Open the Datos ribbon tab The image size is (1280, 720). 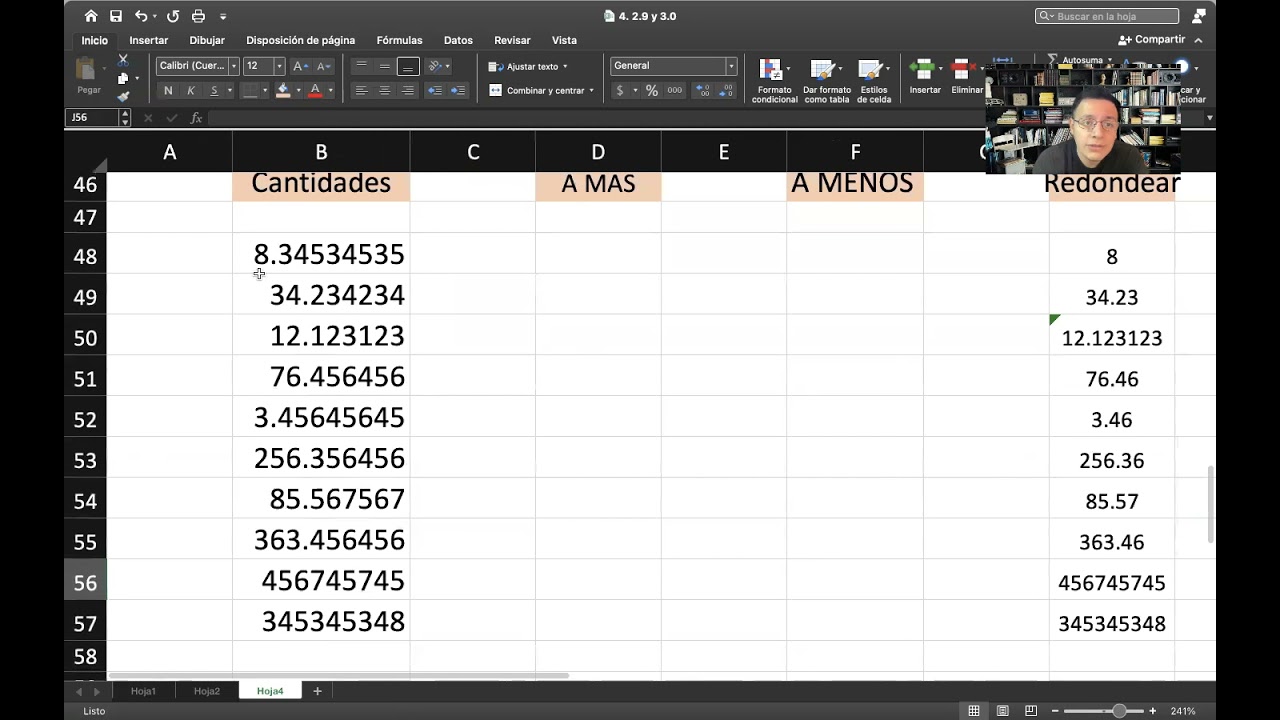pos(458,40)
